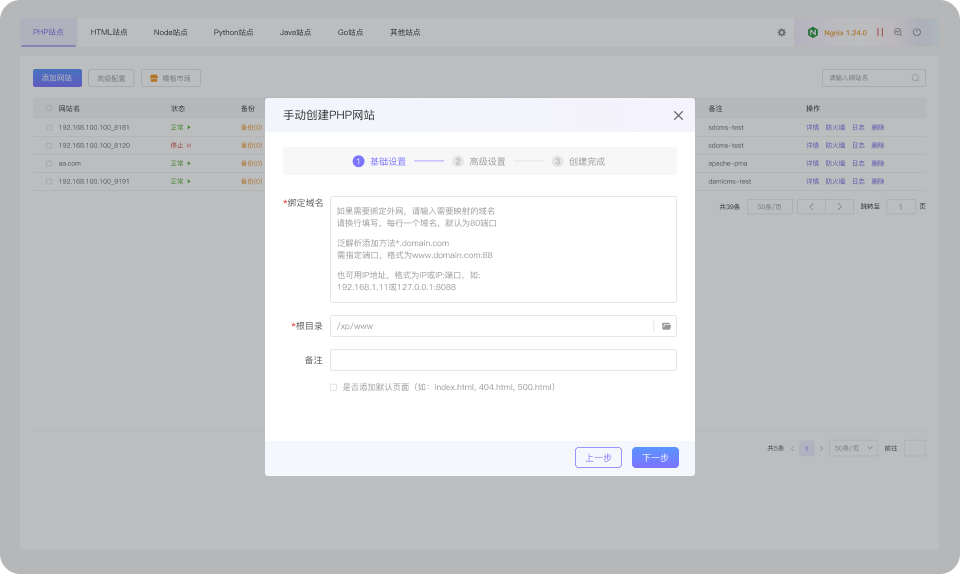Screen dimensions: 960x574
Task: Open the upper 50条/页 page size selector
Action: (770, 206)
